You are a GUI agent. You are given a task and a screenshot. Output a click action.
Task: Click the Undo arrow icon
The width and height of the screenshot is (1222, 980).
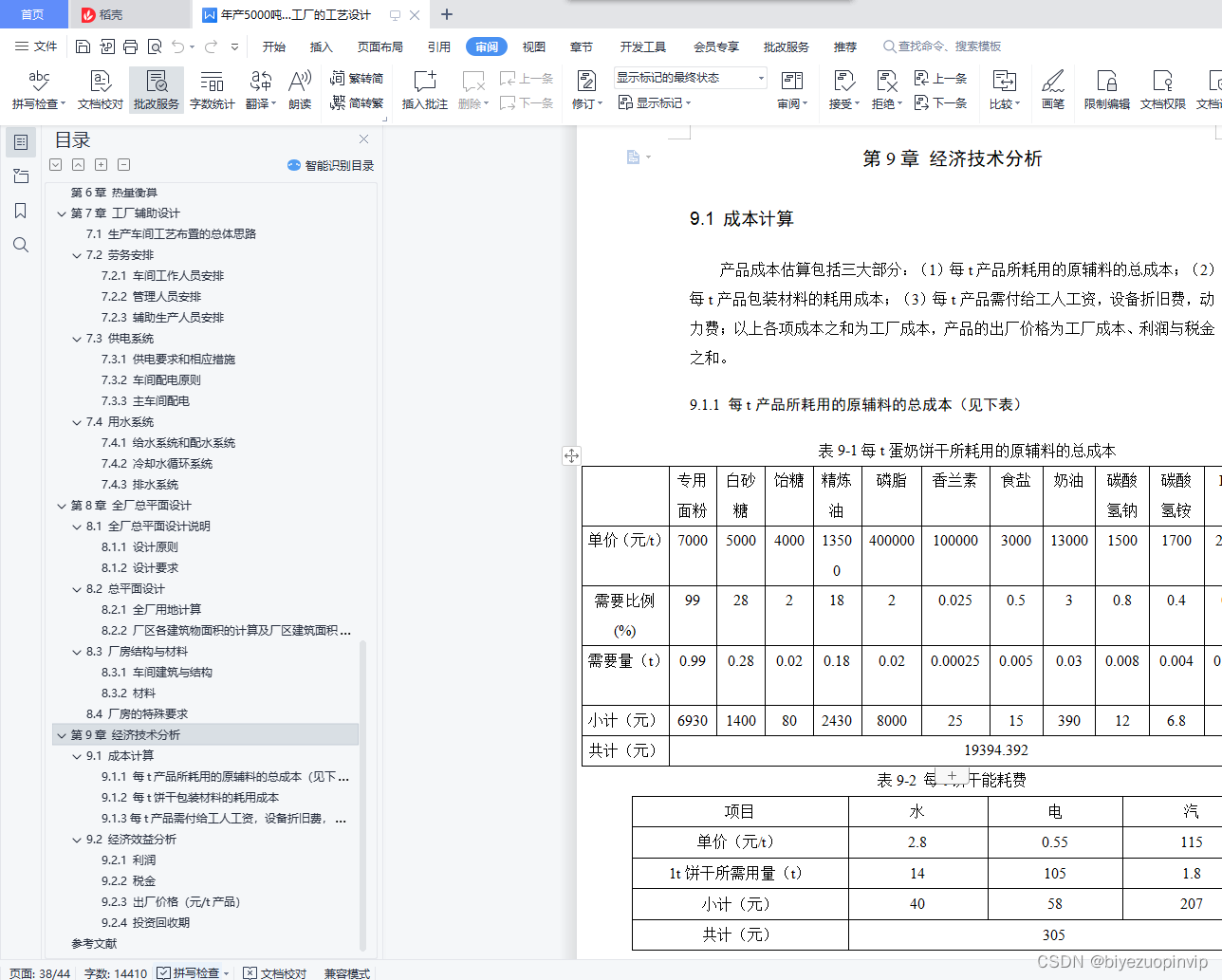(x=178, y=46)
